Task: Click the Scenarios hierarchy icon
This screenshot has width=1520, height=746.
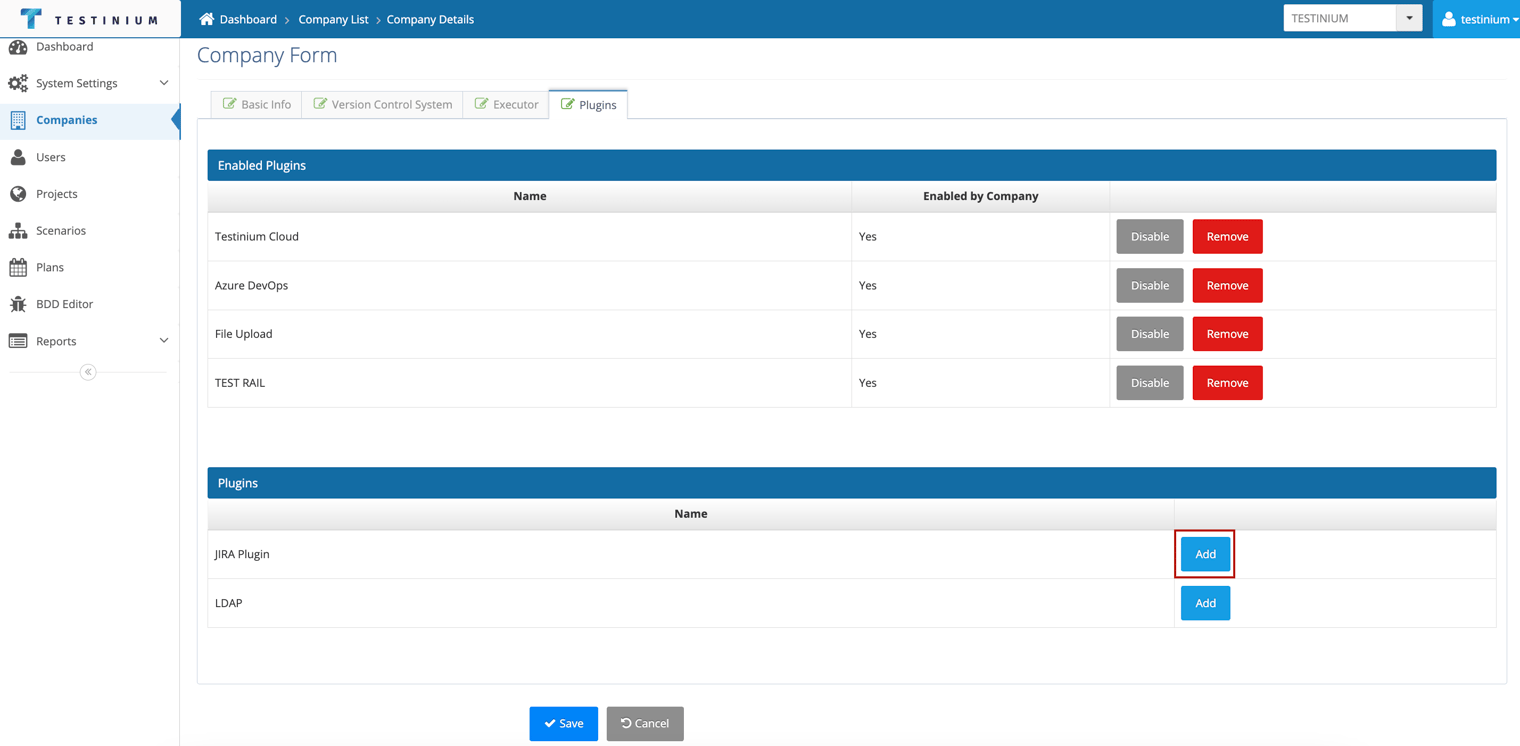Action: click(x=18, y=230)
